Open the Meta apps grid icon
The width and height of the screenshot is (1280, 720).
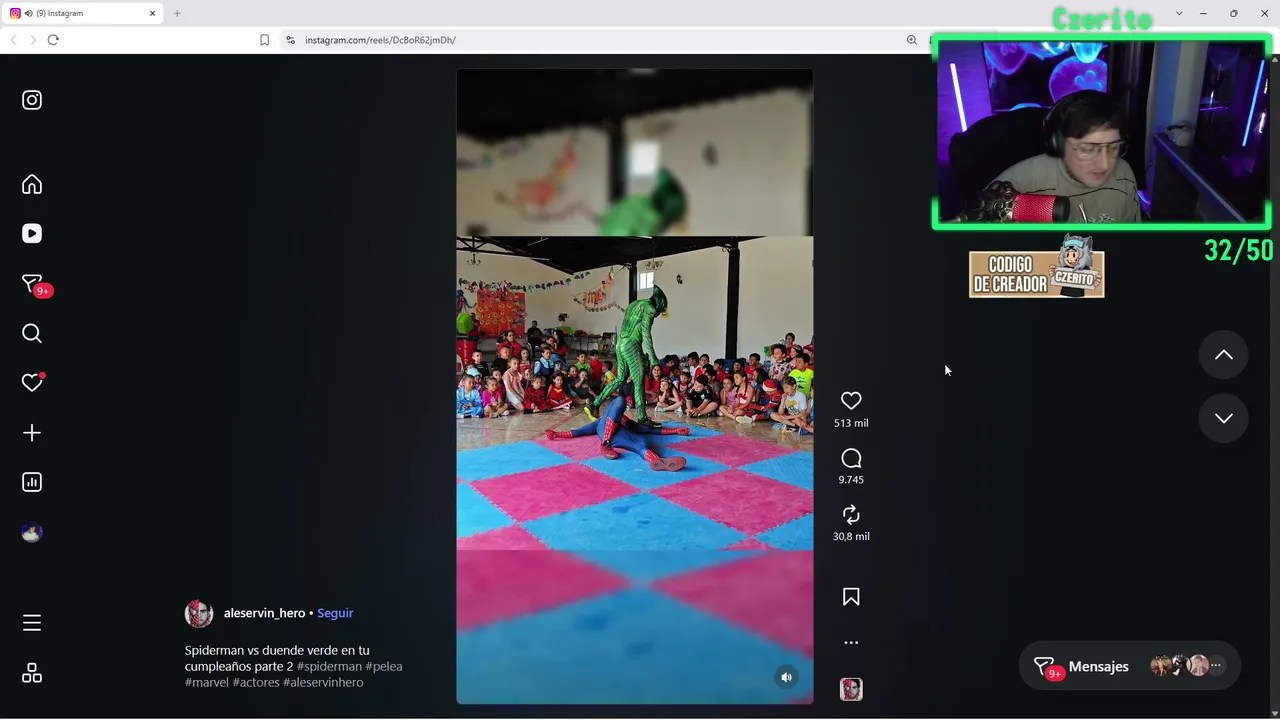(32, 673)
